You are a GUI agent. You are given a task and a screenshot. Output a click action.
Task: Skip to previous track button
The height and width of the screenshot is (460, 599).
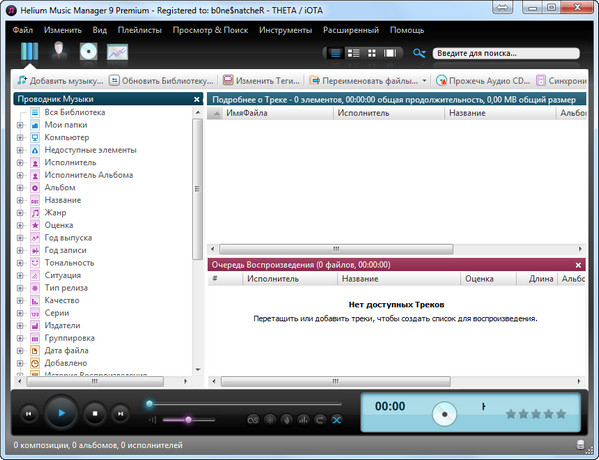(29, 414)
